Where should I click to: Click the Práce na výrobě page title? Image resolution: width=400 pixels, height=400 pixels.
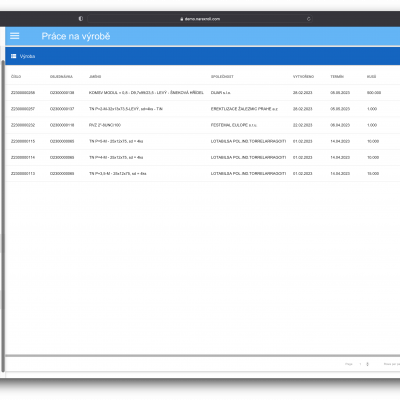pos(76,36)
